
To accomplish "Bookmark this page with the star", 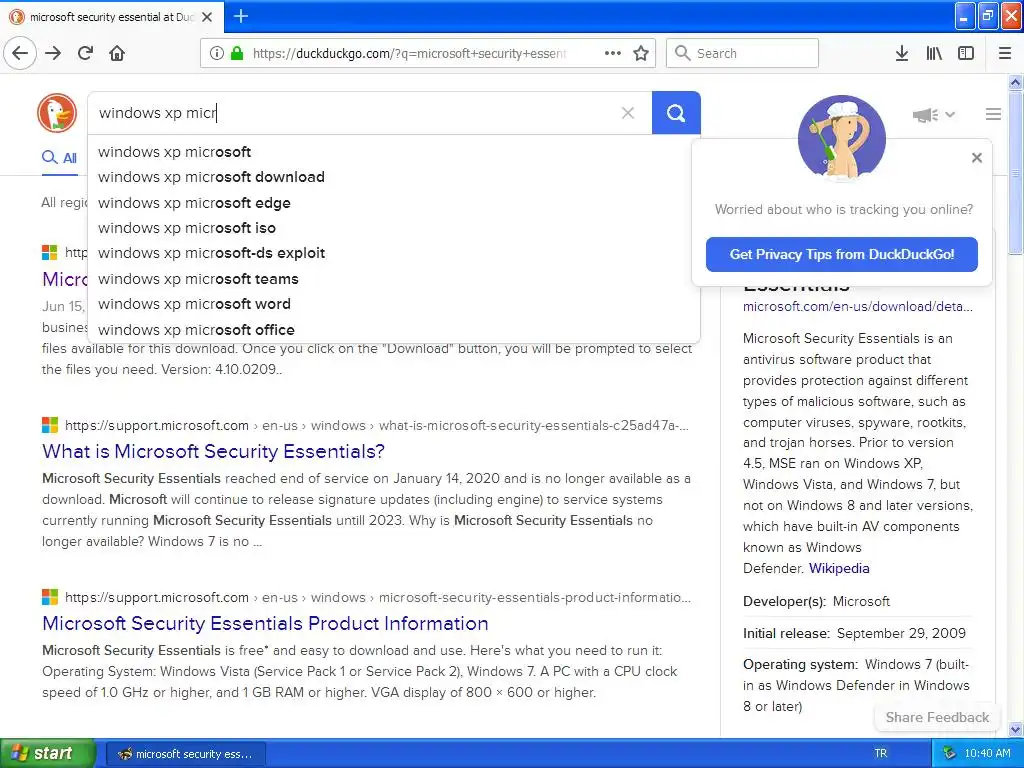I will coord(641,53).
